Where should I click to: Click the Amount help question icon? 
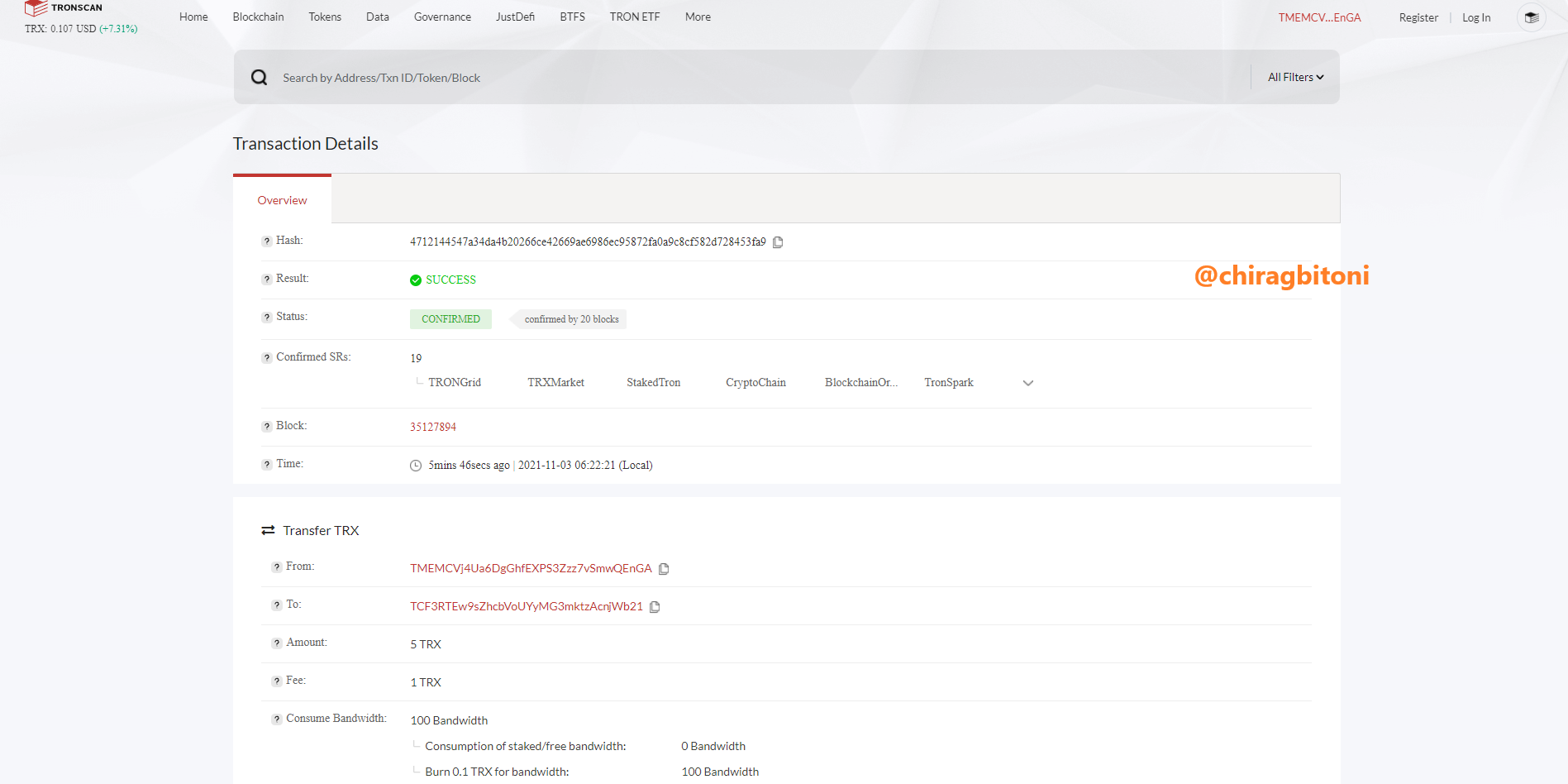click(x=276, y=643)
